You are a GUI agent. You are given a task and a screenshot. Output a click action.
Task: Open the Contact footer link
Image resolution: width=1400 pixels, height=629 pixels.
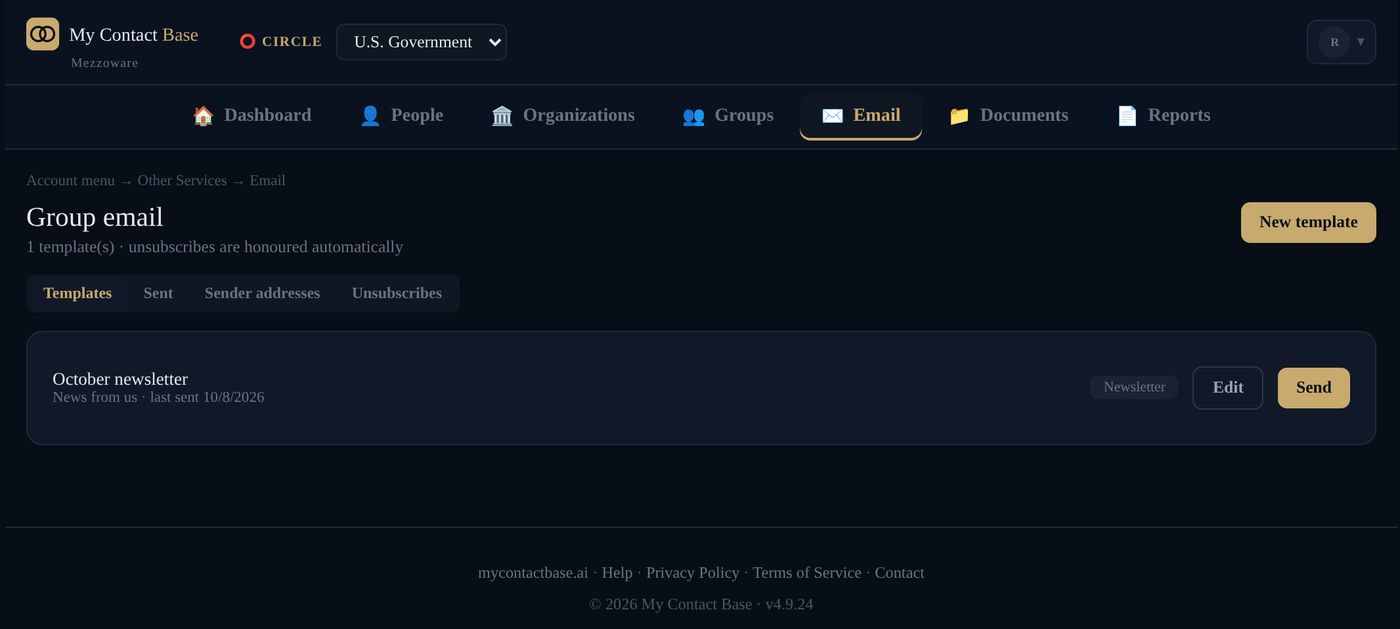(x=900, y=573)
